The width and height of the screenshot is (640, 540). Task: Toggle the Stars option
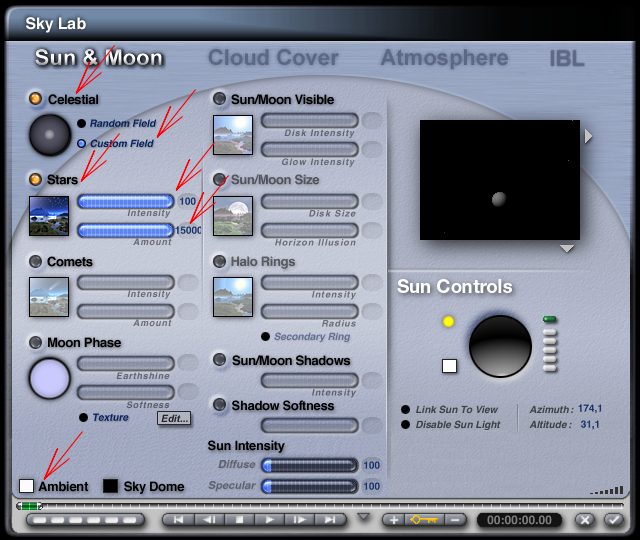[36, 179]
